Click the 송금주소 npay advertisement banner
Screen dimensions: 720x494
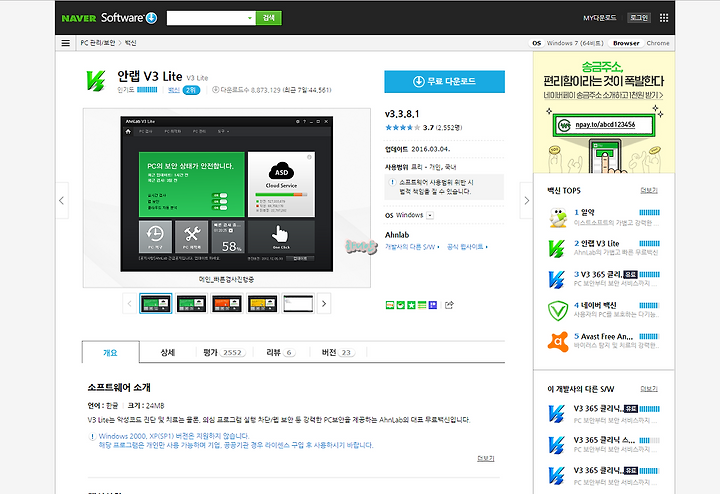click(x=604, y=112)
